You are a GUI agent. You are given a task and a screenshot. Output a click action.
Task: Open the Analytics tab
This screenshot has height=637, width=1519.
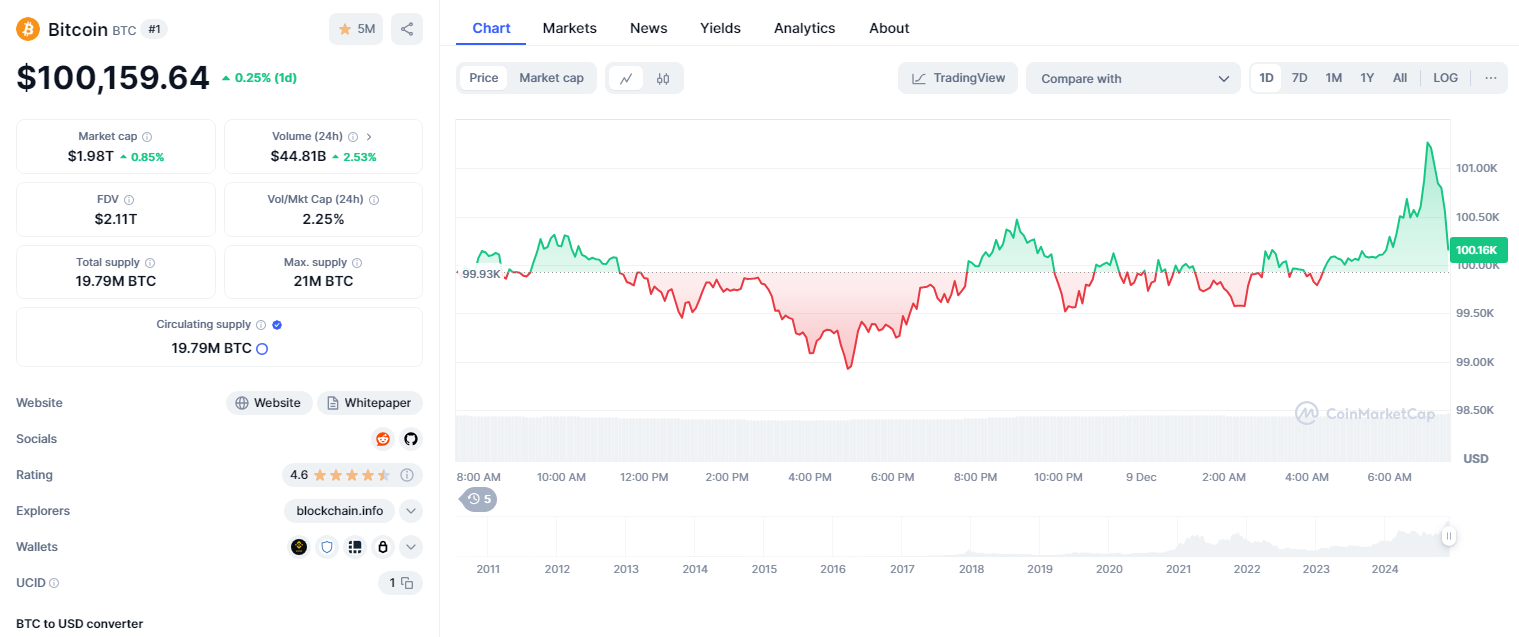click(804, 28)
